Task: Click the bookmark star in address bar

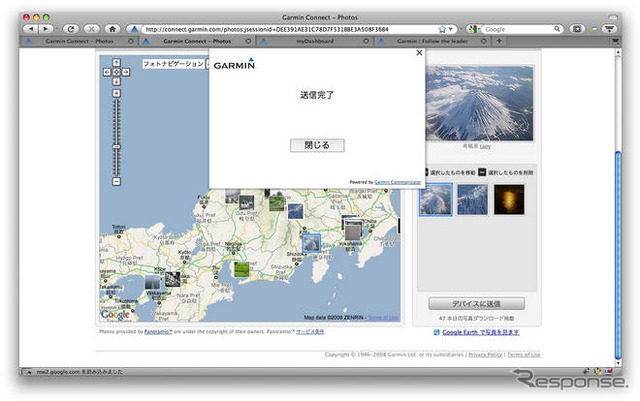Action: (442, 29)
